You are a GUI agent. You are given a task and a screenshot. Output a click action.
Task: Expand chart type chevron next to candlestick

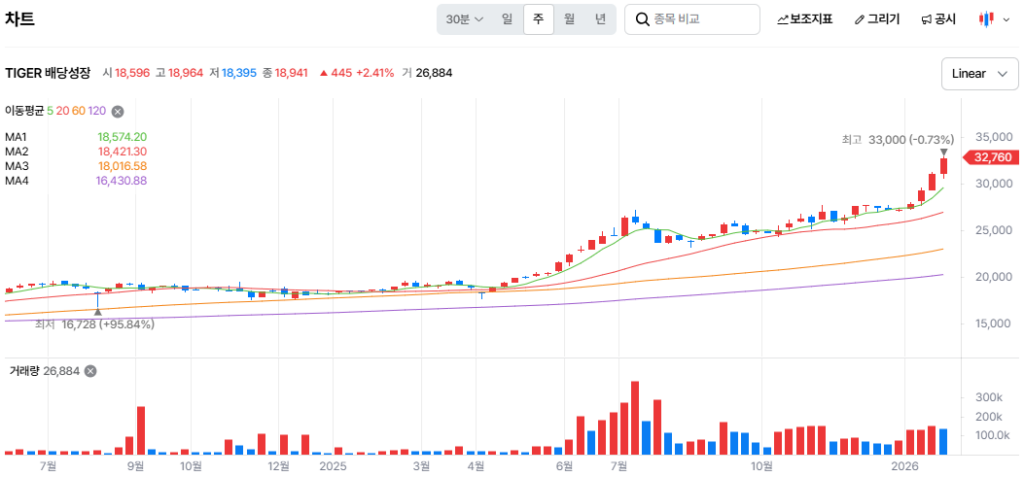click(x=1005, y=19)
